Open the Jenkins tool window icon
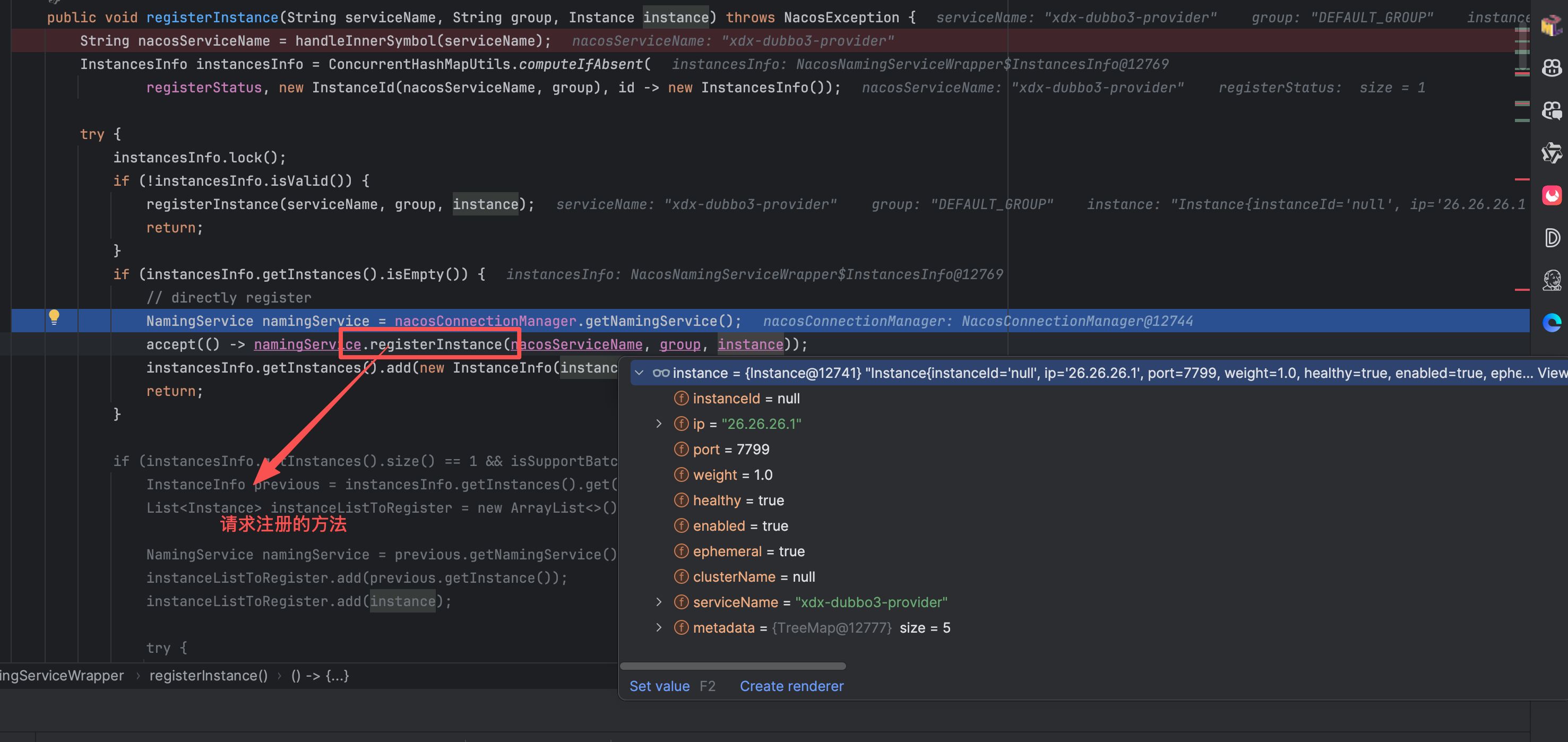 (1551, 281)
